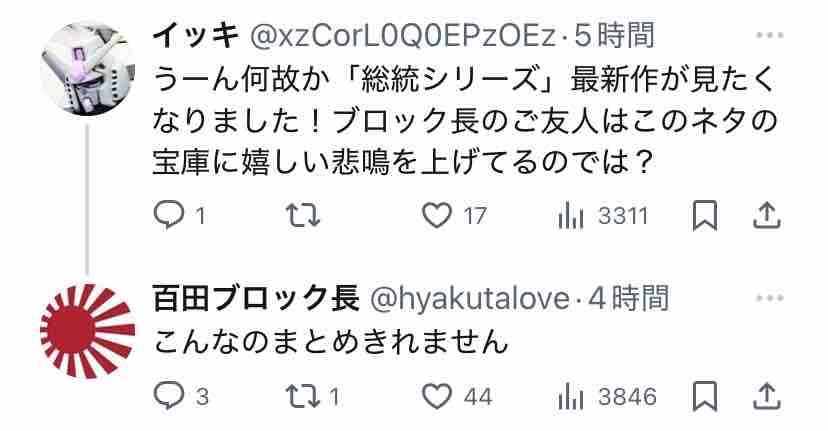The width and height of the screenshot is (828, 431).
Task: Open rising sun flag profile avatar
Action: [x=88, y=331]
